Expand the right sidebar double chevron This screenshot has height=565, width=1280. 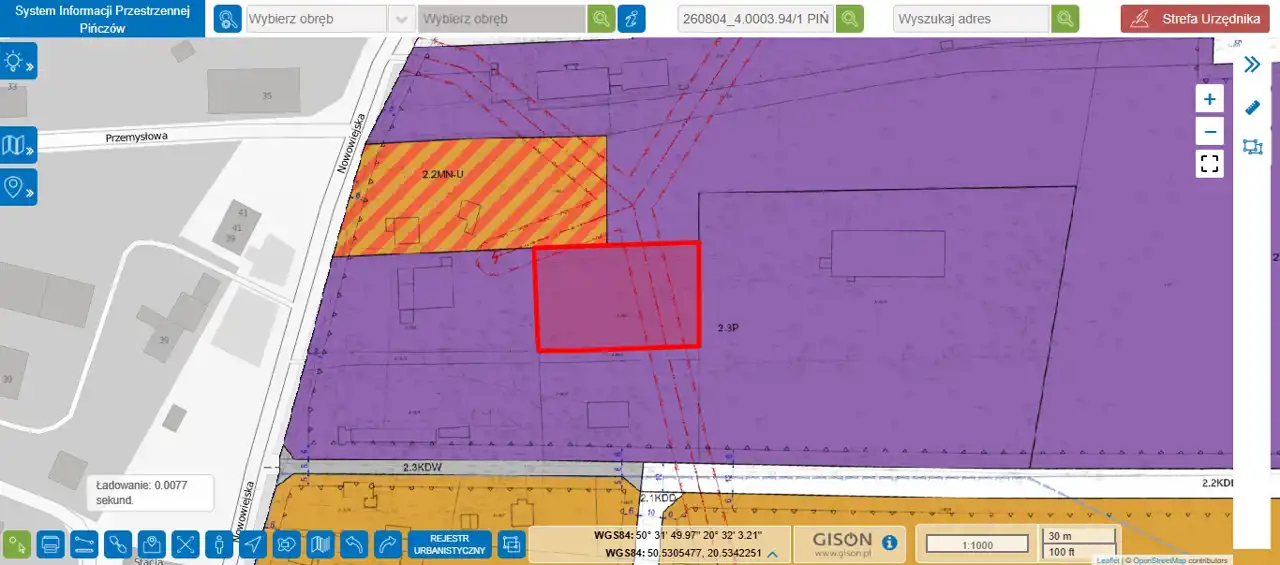pyautogui.click(x=1252, y=65)
